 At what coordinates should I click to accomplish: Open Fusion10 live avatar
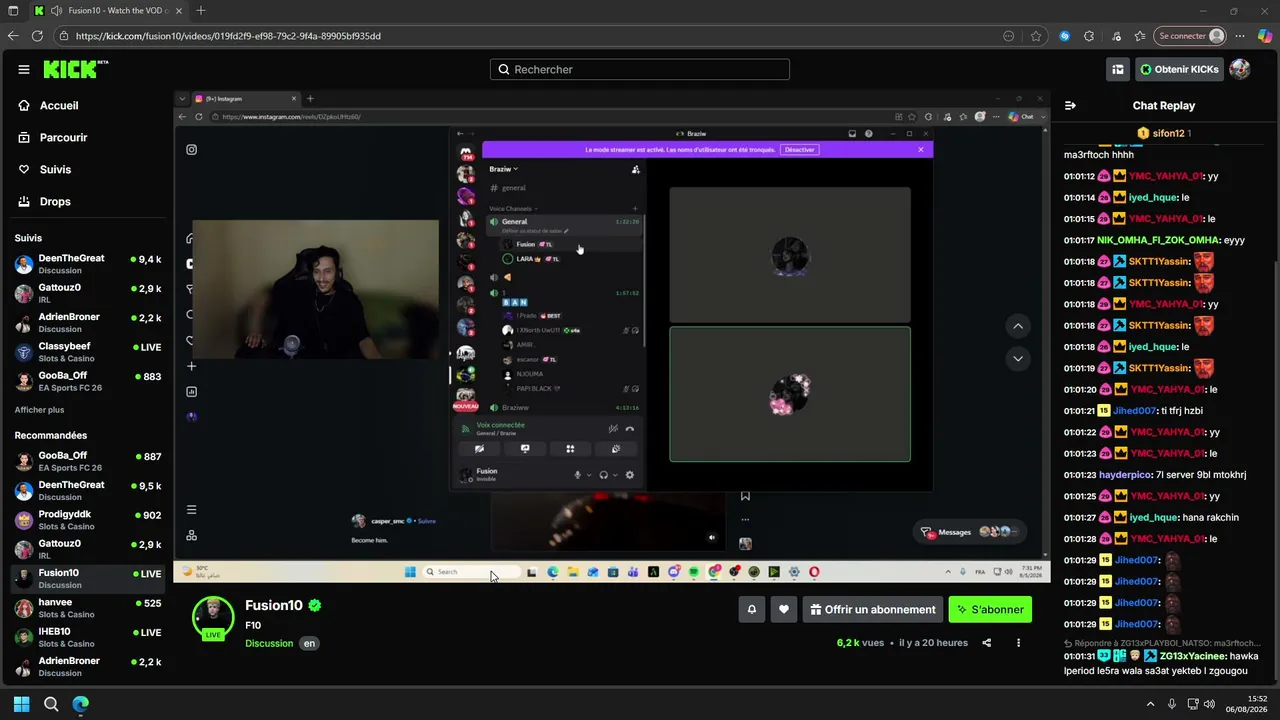(213, 618)
